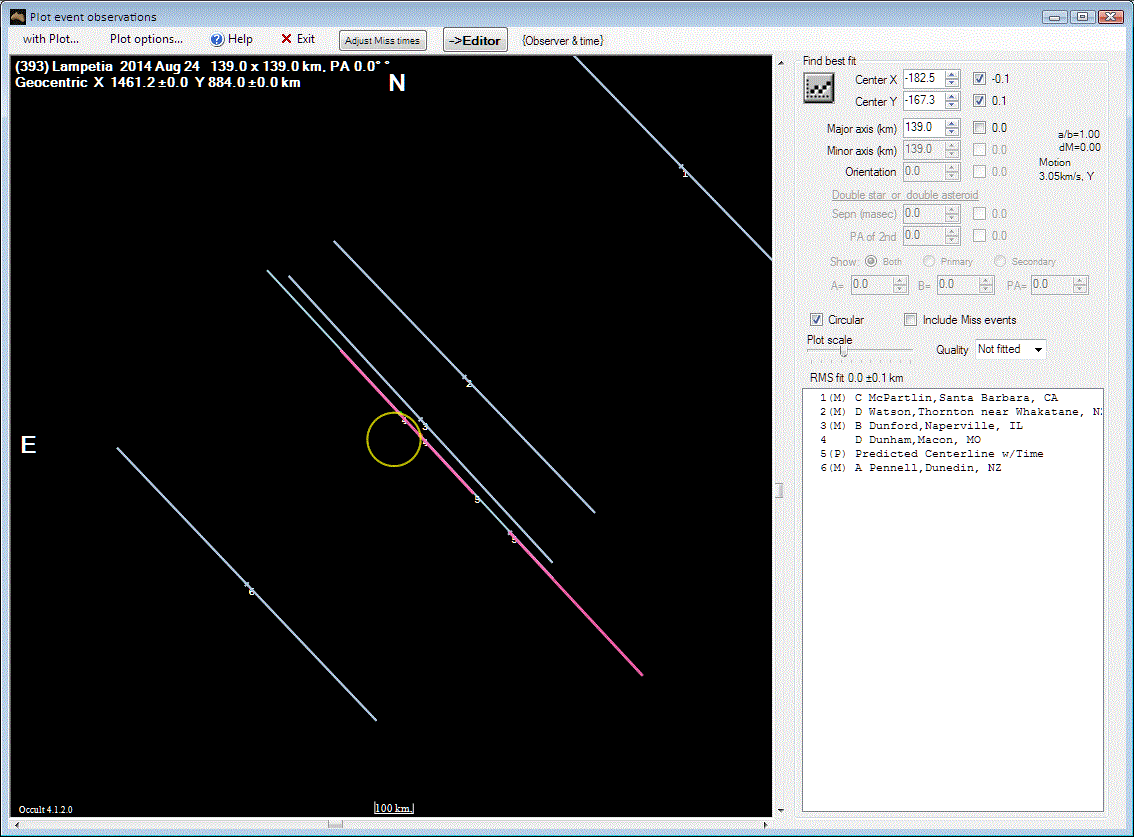
Task: Click the Double star or double asteroid label
Action: [x=905, y=195]
